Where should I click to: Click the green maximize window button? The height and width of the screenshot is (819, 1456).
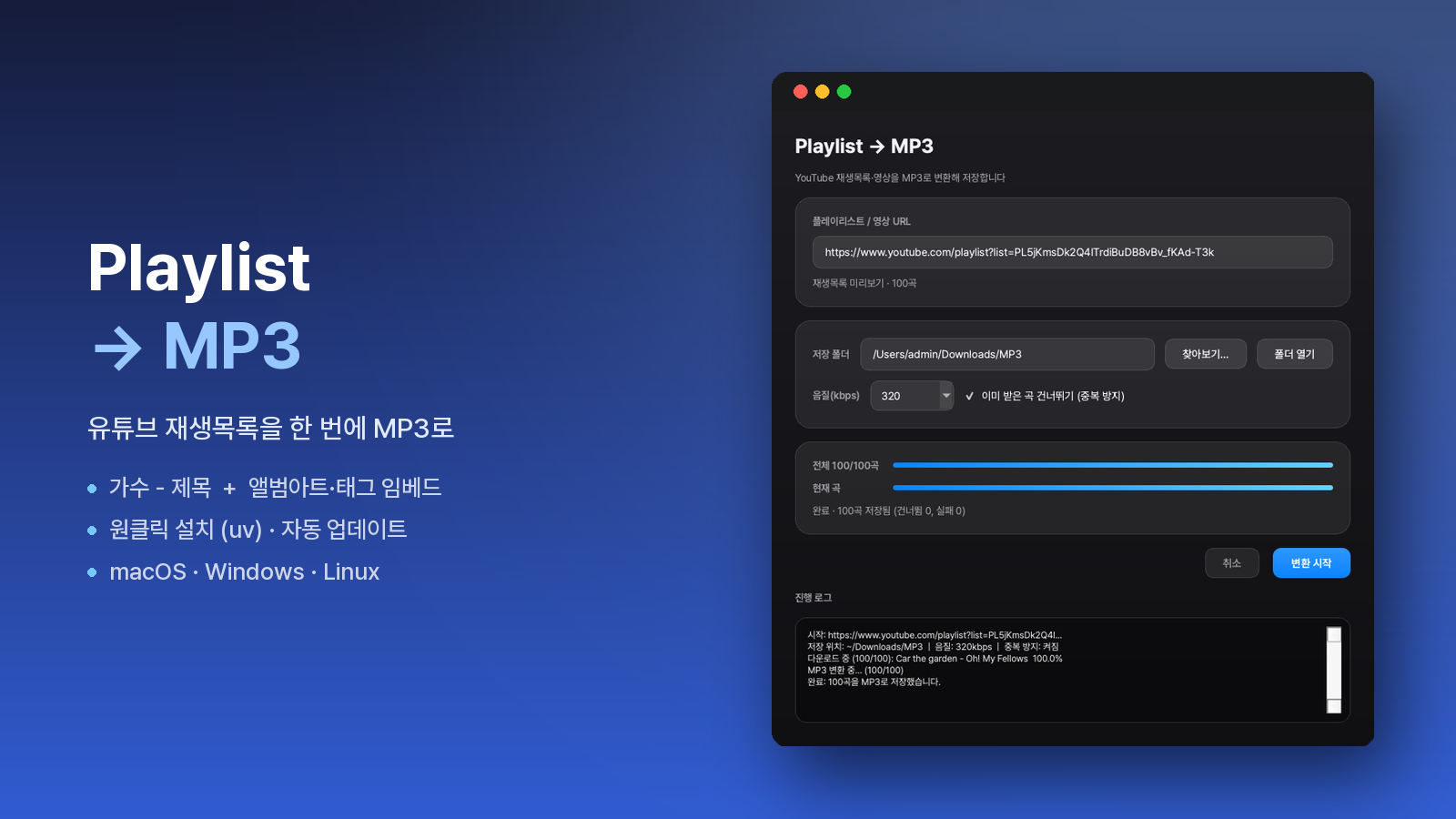coord(844,91)
